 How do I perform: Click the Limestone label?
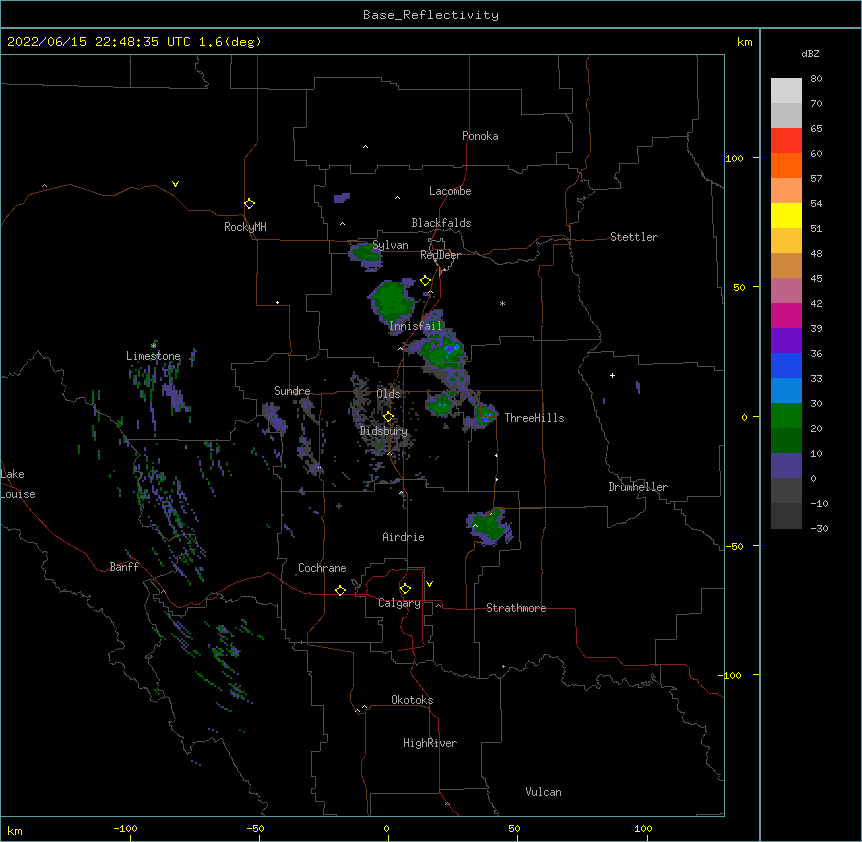click(153, 356)
